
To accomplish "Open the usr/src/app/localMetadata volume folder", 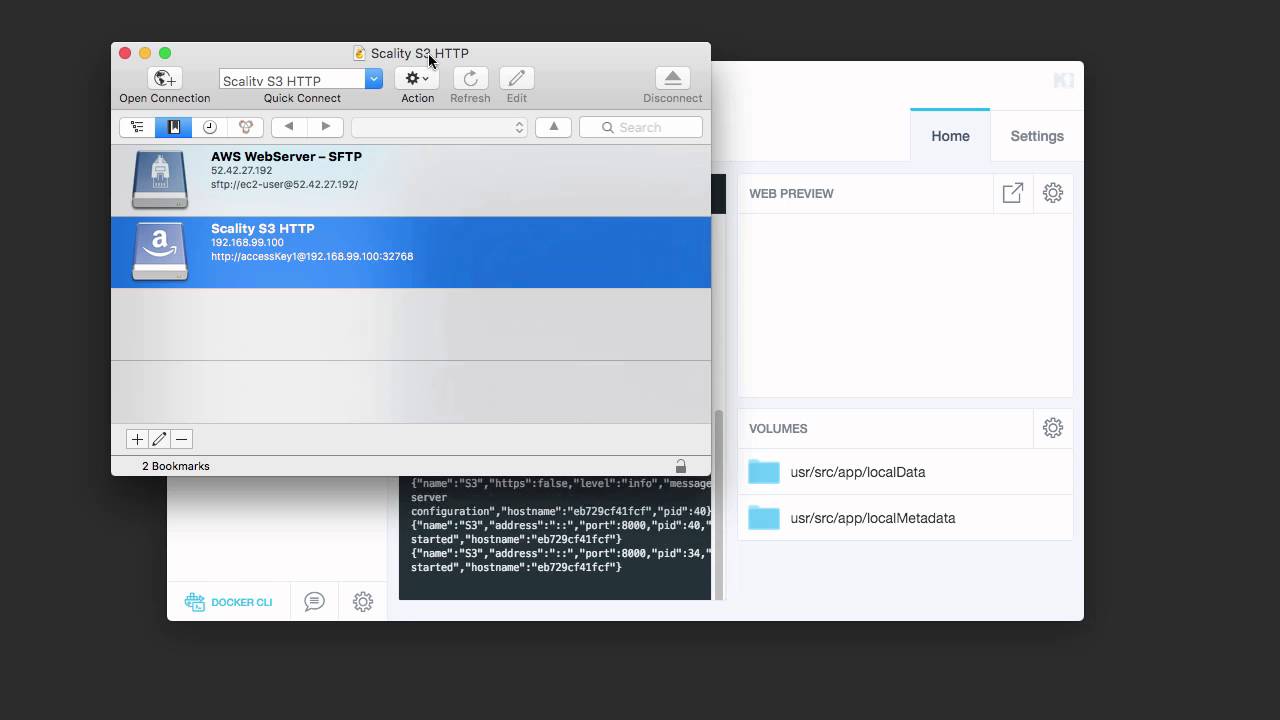I will point(905,518).
